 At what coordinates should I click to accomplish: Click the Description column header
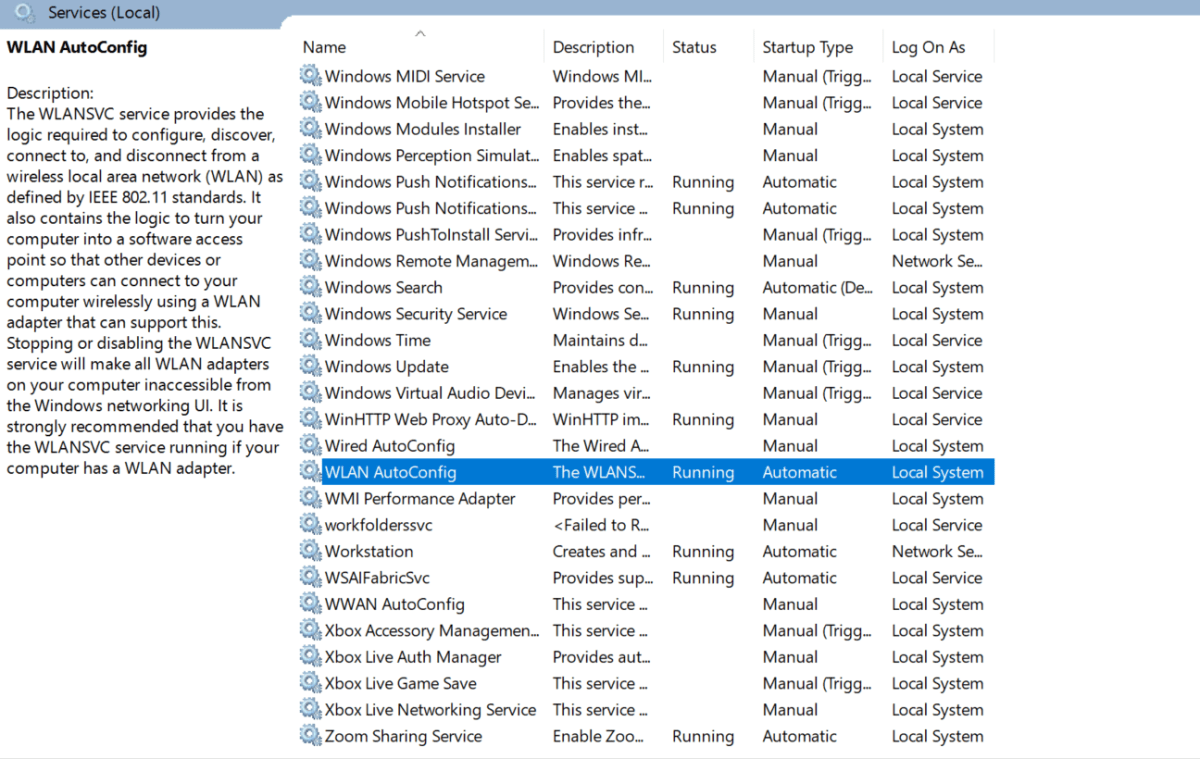593,47
